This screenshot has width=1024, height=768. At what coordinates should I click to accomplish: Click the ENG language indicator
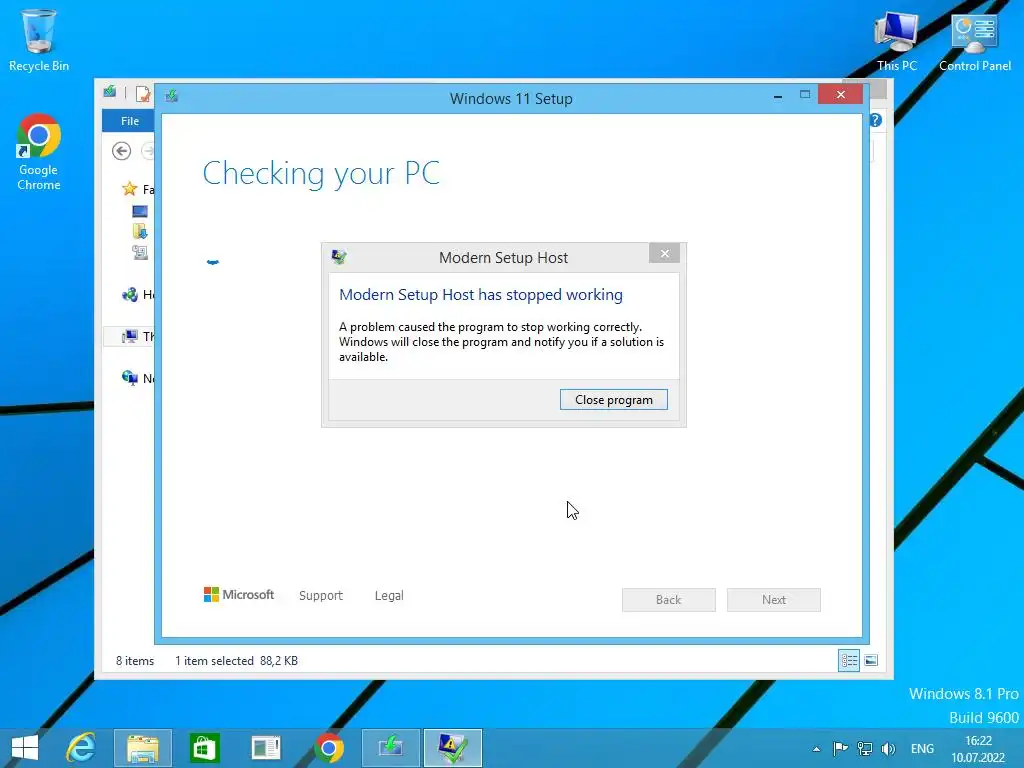922,748
